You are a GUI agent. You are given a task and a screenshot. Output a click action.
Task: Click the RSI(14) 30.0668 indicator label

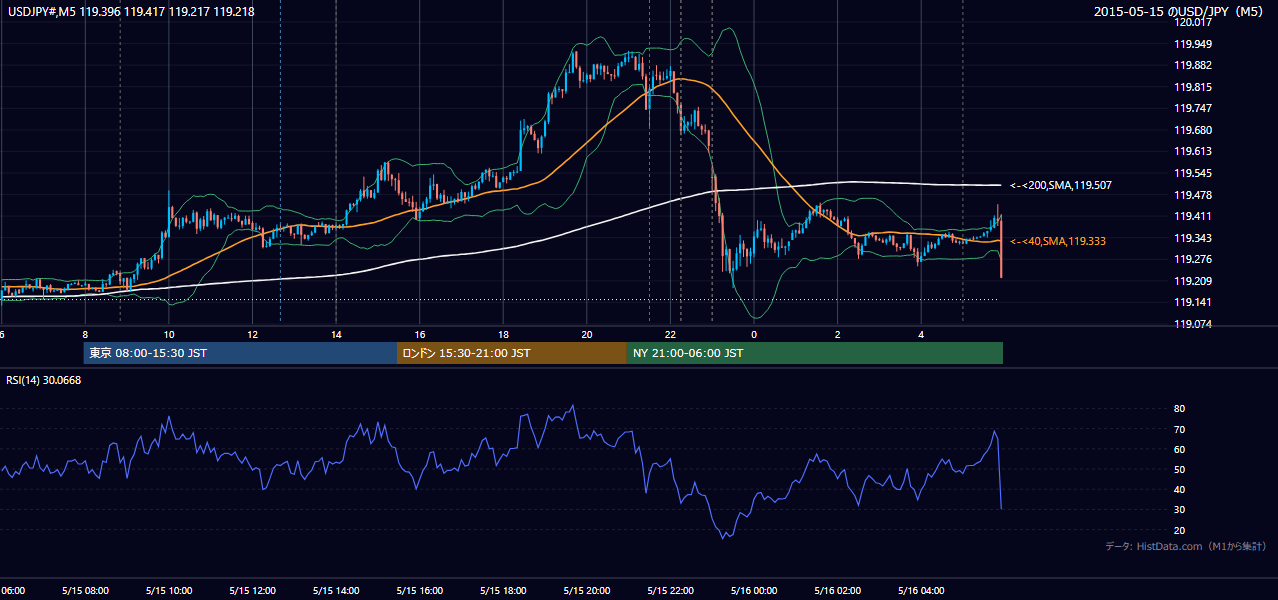[44, 380]
